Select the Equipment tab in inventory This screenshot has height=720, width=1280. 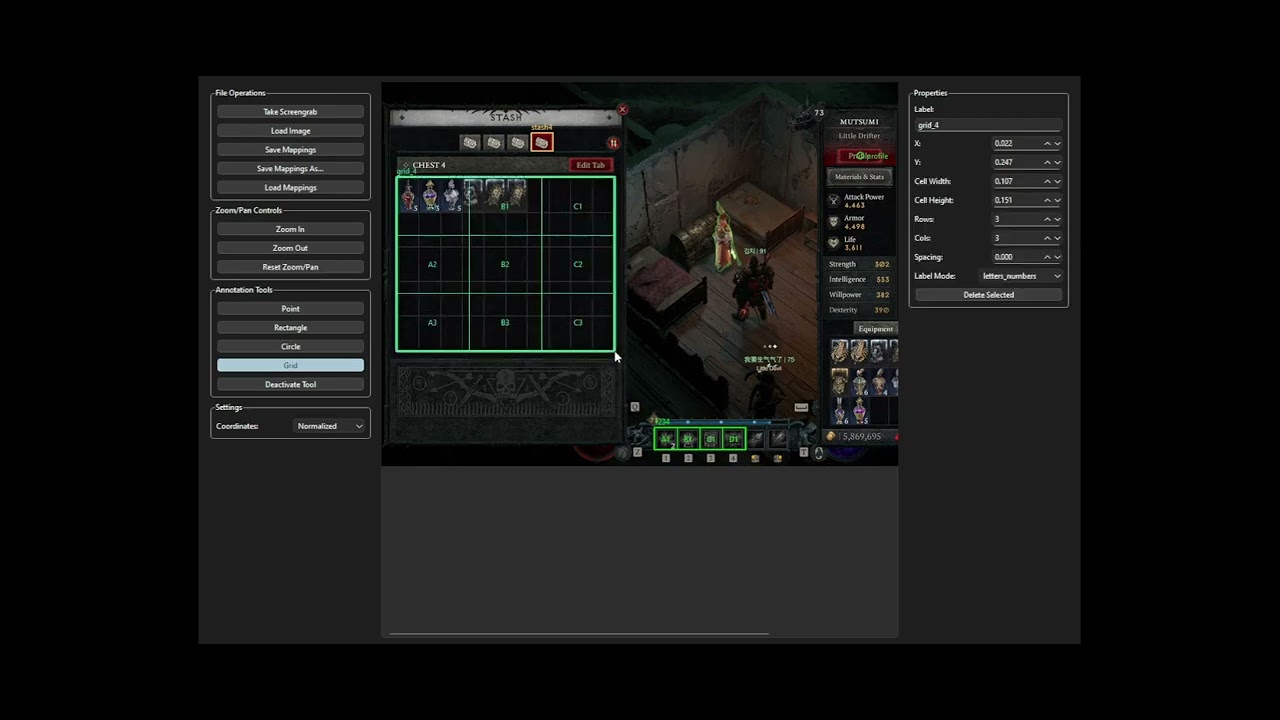(875, 329)
